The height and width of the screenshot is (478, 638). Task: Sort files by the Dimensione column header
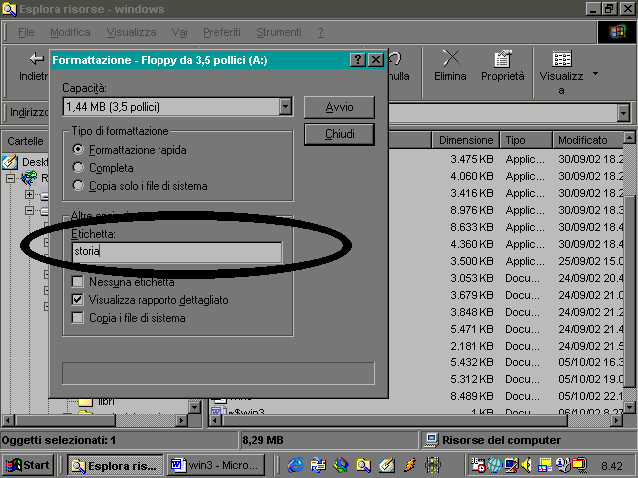(x=465, y=140)
